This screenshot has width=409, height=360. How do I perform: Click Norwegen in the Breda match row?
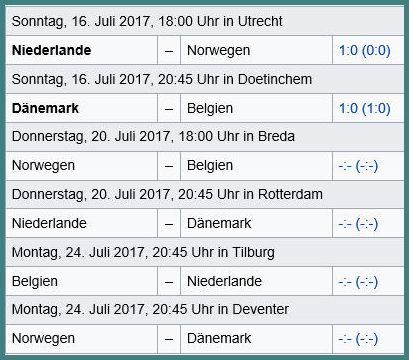click(x=43, y=166)
